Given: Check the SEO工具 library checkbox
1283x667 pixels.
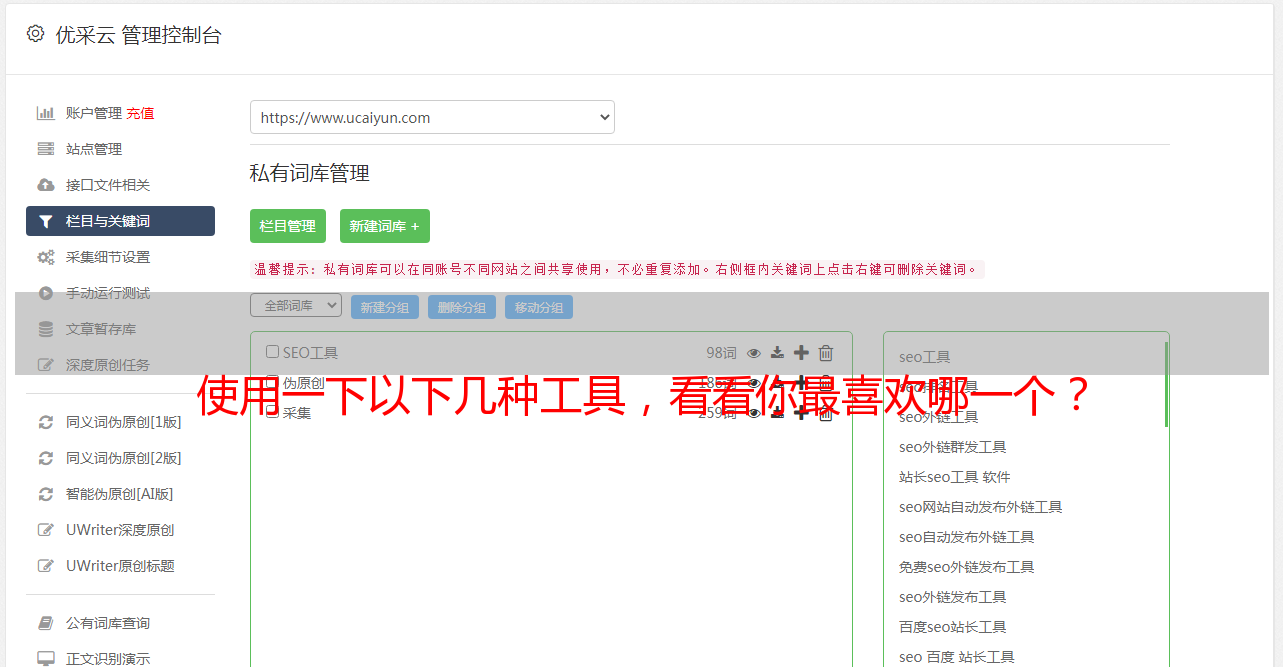Looking at the screenshot, I should tap(272, 352).
